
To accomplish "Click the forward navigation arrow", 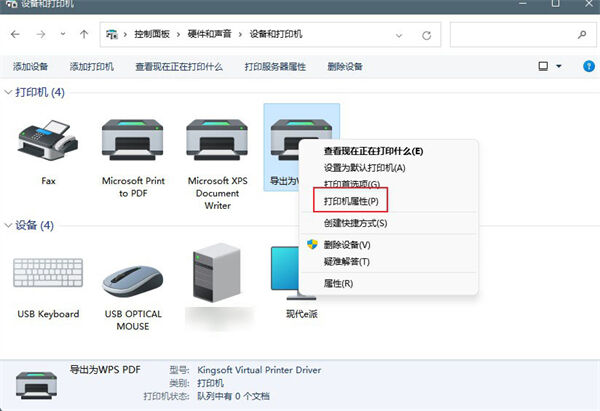I will 41,34.
